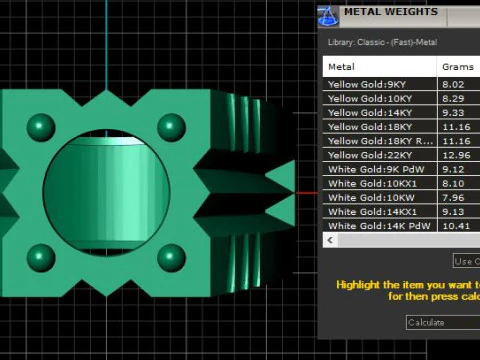
Task: Click the 9.13 grams value
Action: 453,212
